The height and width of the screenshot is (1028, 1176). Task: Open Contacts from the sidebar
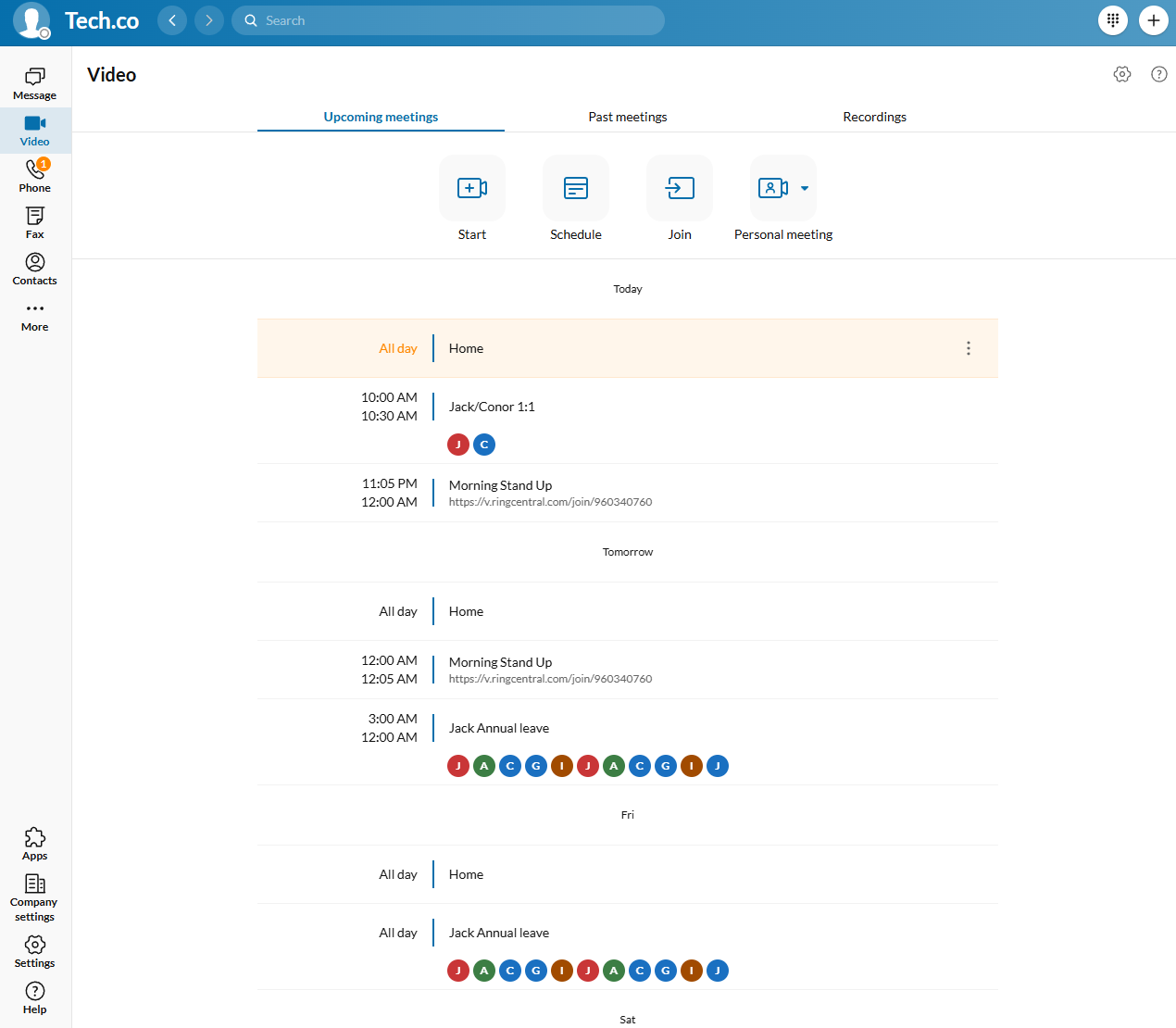(x=34, y=268)
